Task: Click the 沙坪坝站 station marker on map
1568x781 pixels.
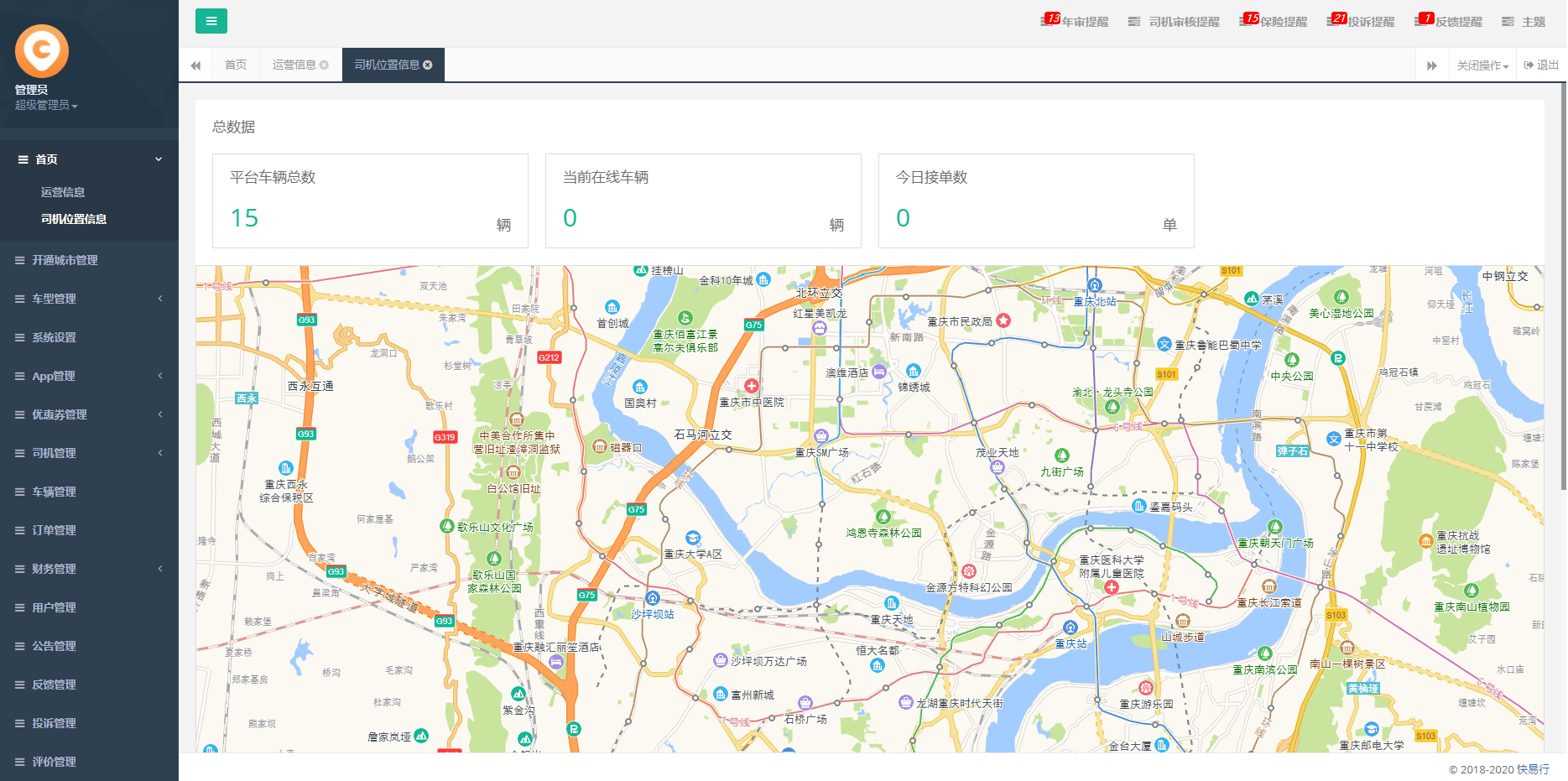Action: coord(653,598)
